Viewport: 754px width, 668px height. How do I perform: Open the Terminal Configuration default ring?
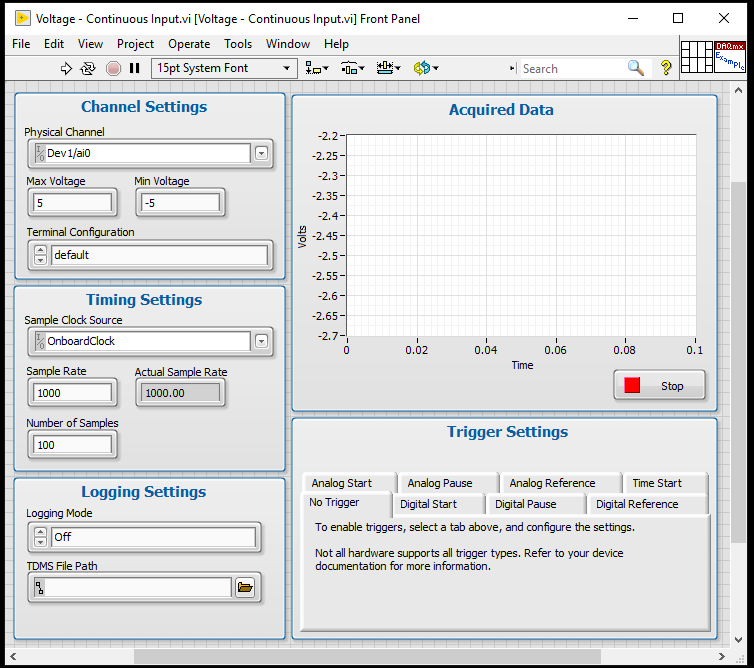(x=159, y=255)
